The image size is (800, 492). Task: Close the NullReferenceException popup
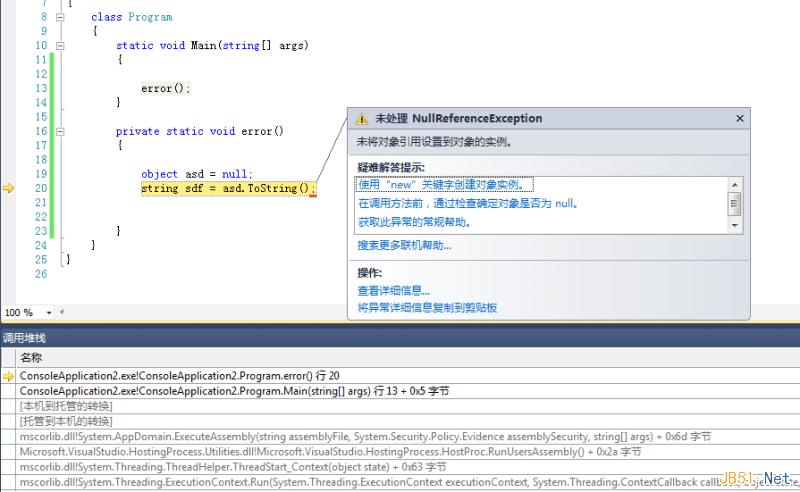[x=740, y=118]
